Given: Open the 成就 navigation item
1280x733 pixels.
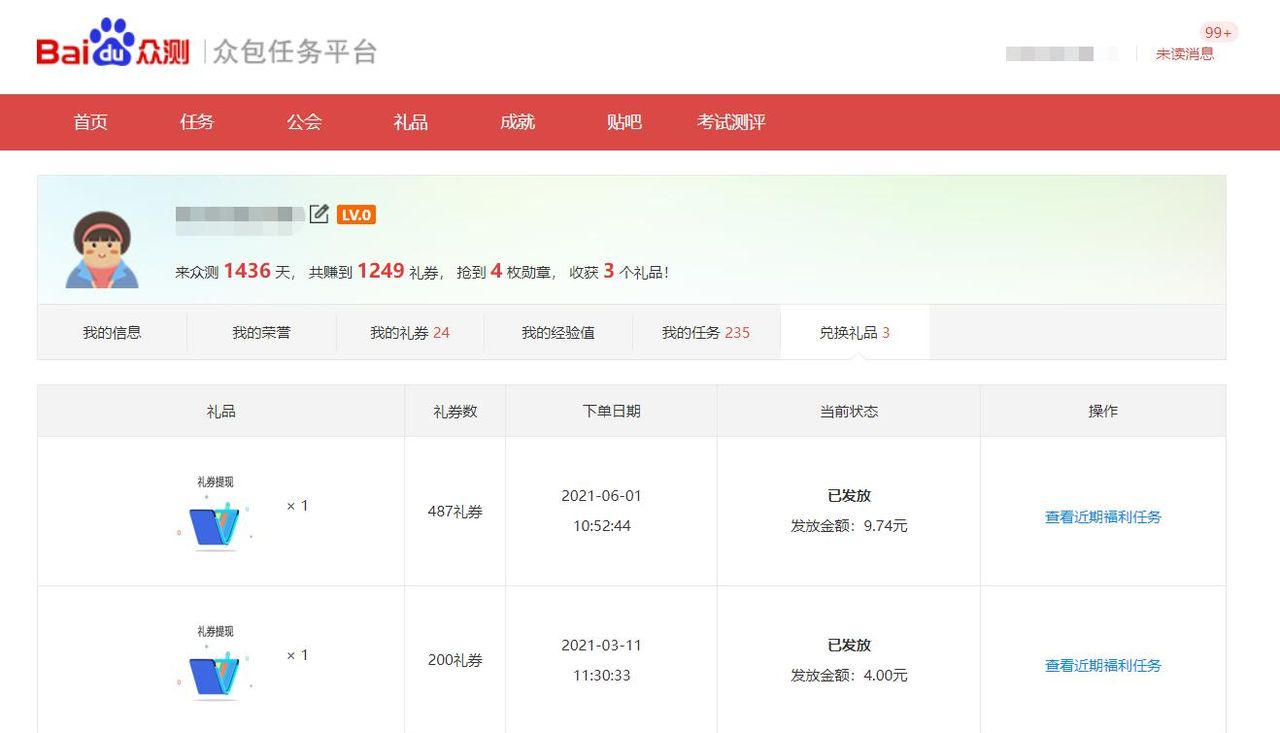Looking at the screenshot, I should click(517, 122).
